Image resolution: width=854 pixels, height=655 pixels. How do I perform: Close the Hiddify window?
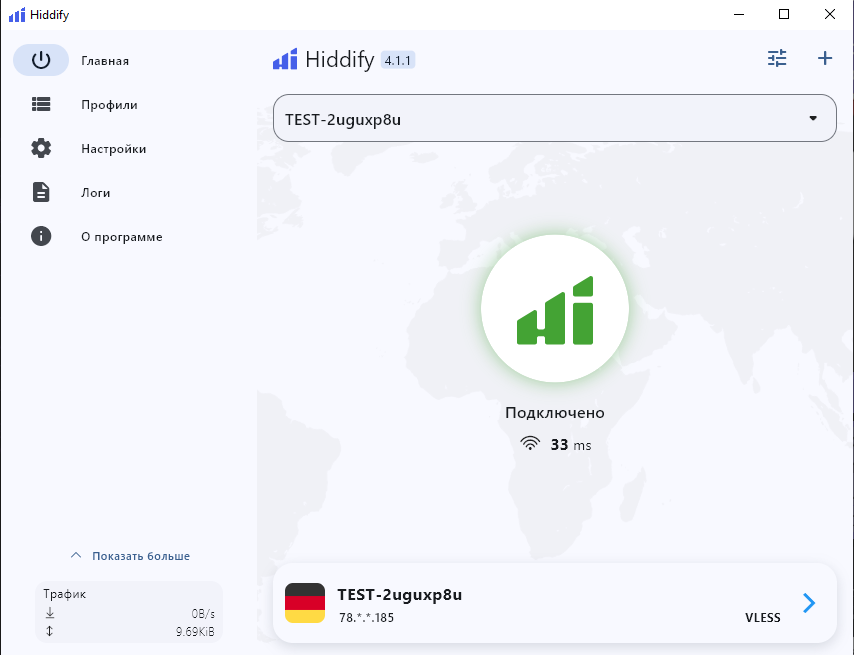tap(830, 14)
